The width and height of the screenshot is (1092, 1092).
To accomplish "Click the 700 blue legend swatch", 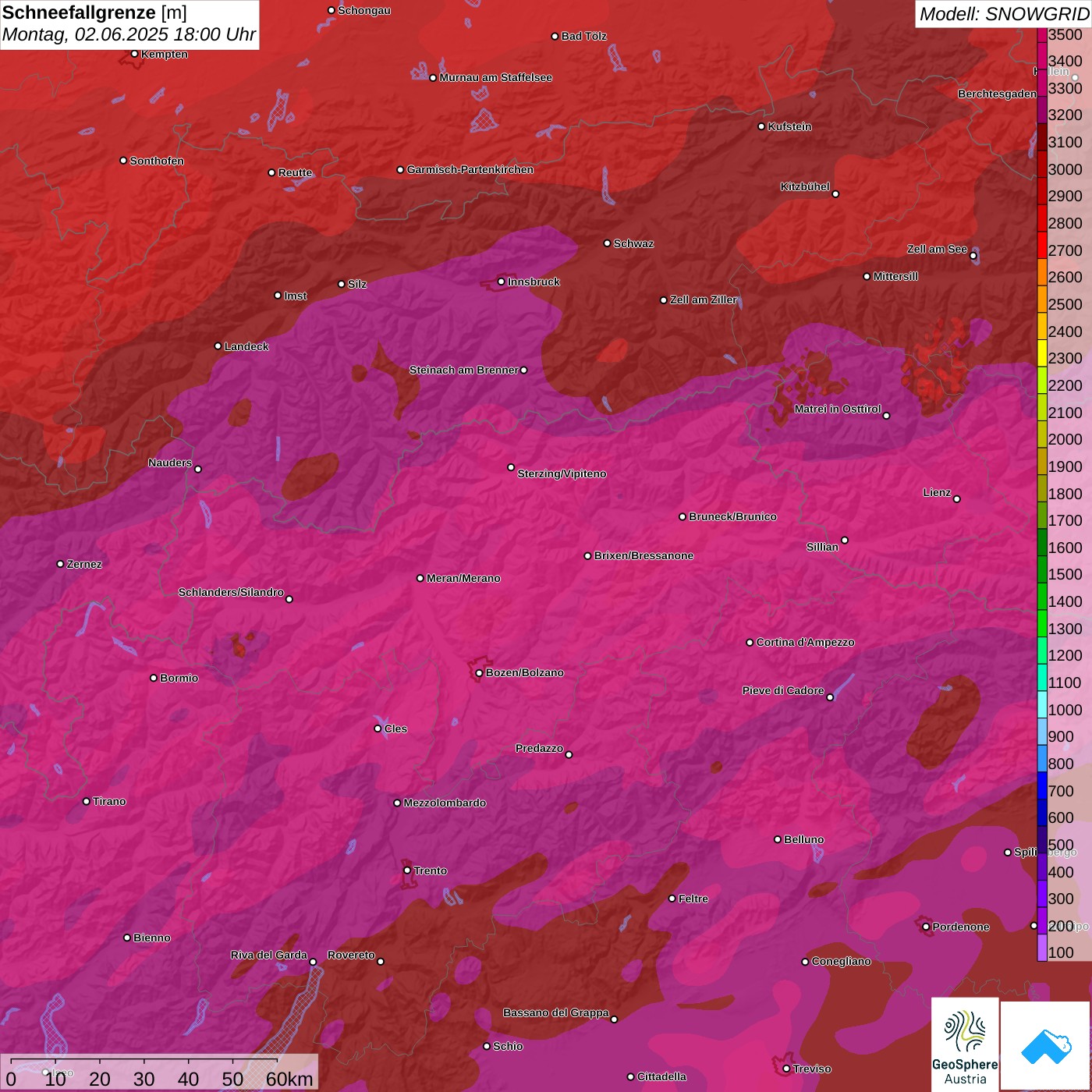I will [x=1042, y=785].
